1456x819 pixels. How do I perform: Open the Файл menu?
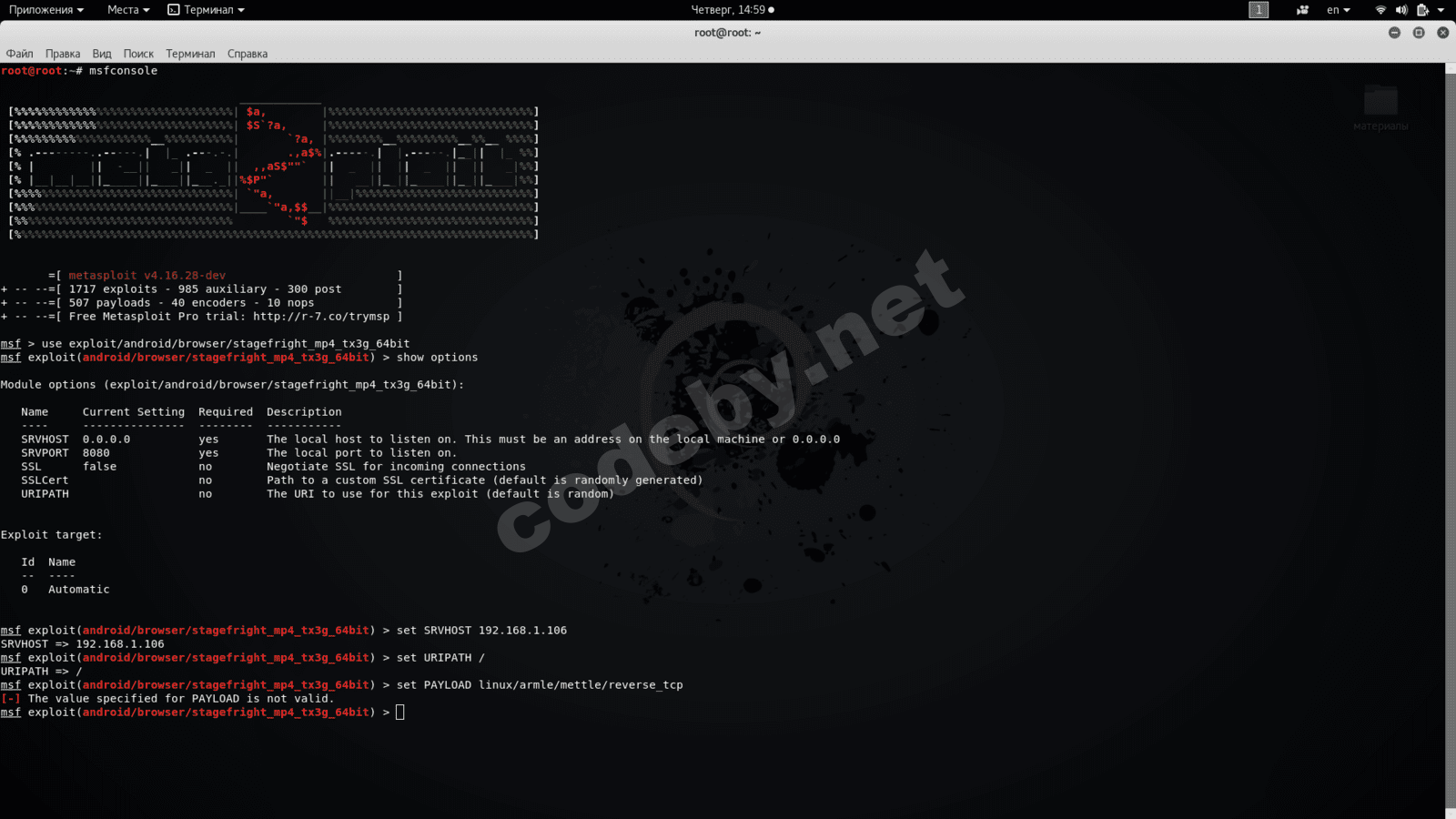pyautogui.click(x=19, y=54)
